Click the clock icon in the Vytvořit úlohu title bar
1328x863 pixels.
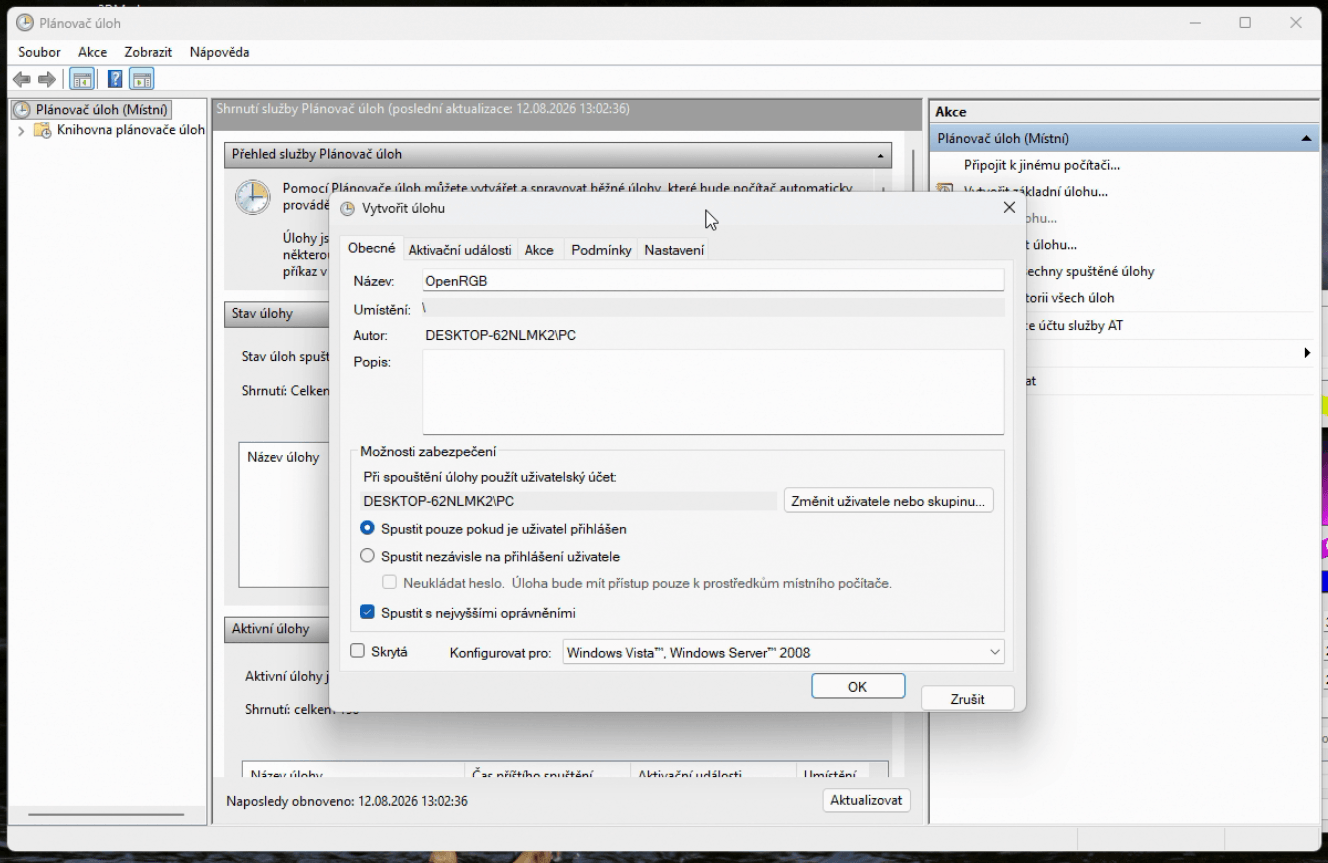tap(348, 209)
